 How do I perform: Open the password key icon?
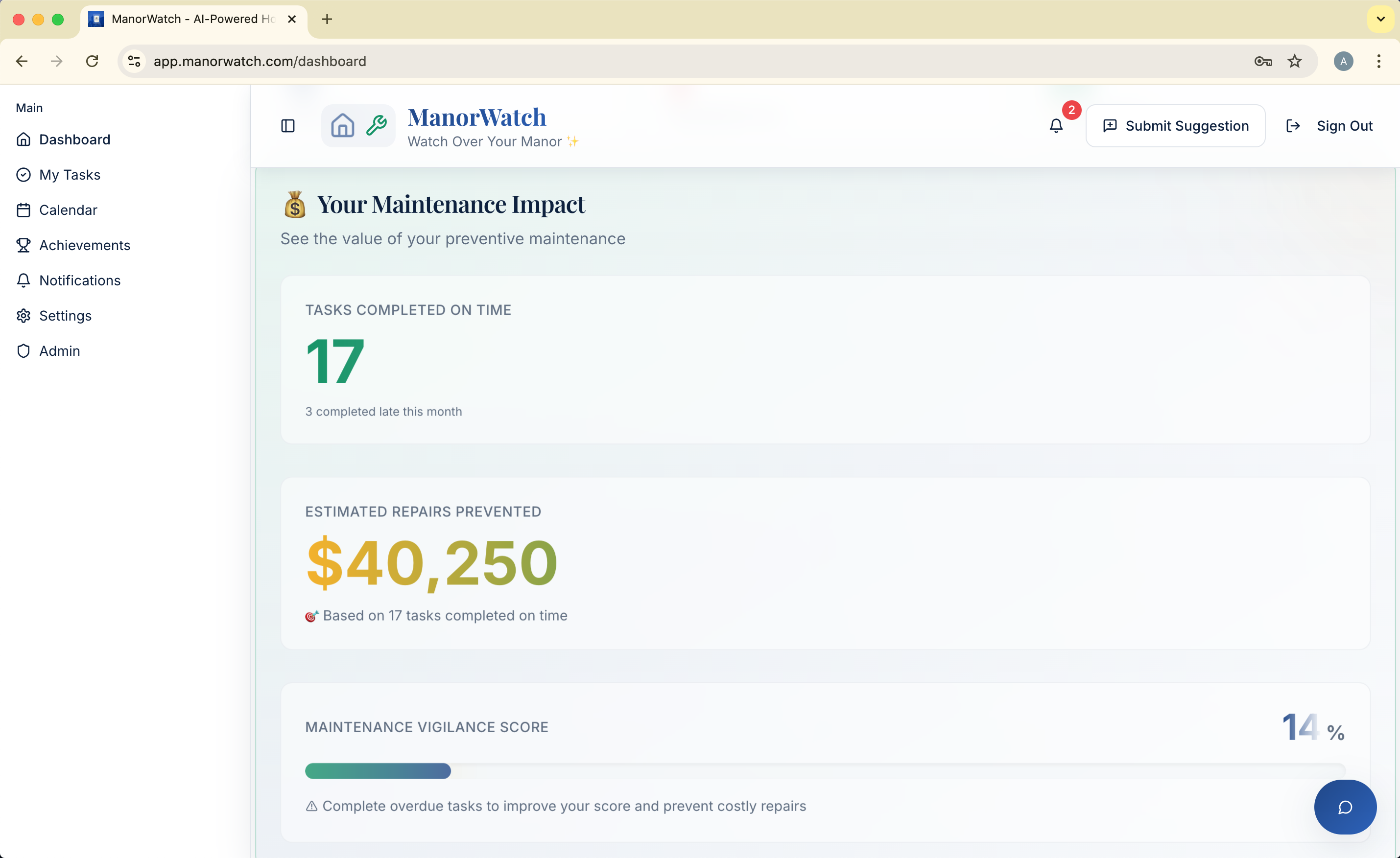[1262, 61]
